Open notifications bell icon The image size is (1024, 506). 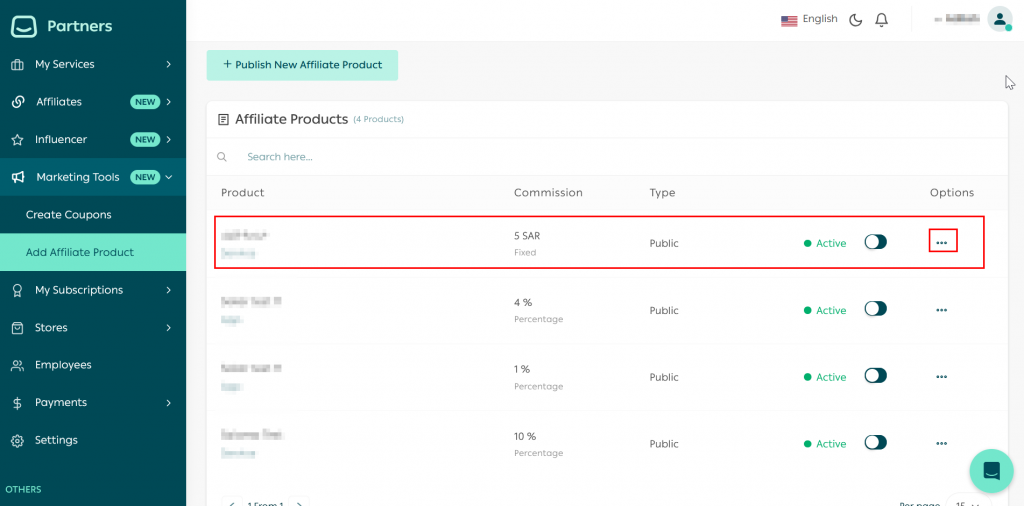coord(881,20)
